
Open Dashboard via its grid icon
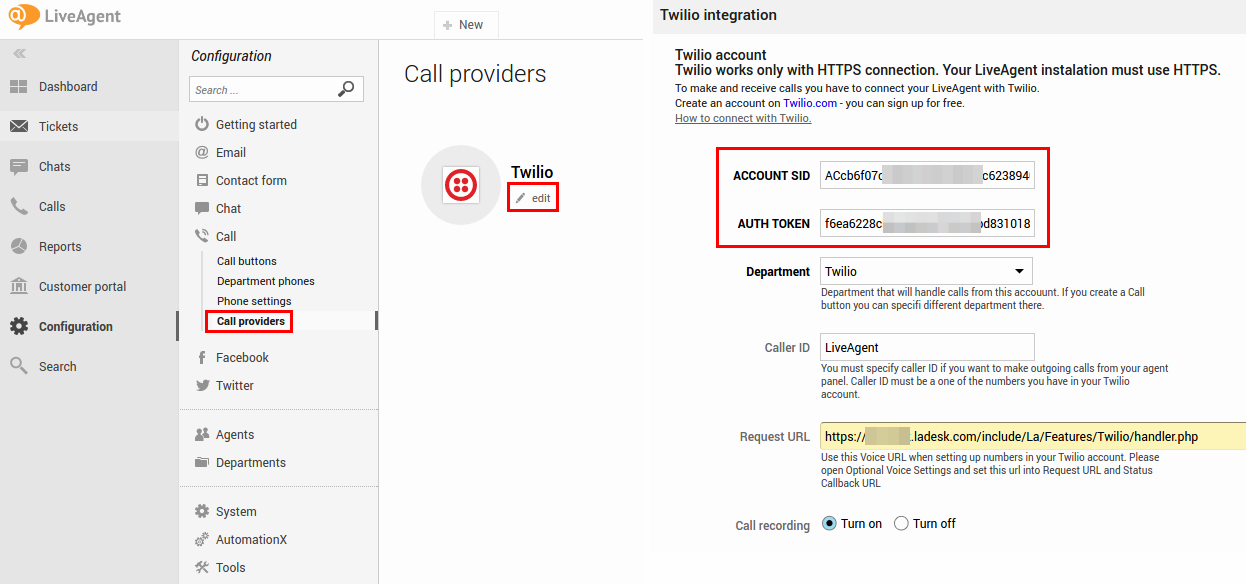[19, 87]
